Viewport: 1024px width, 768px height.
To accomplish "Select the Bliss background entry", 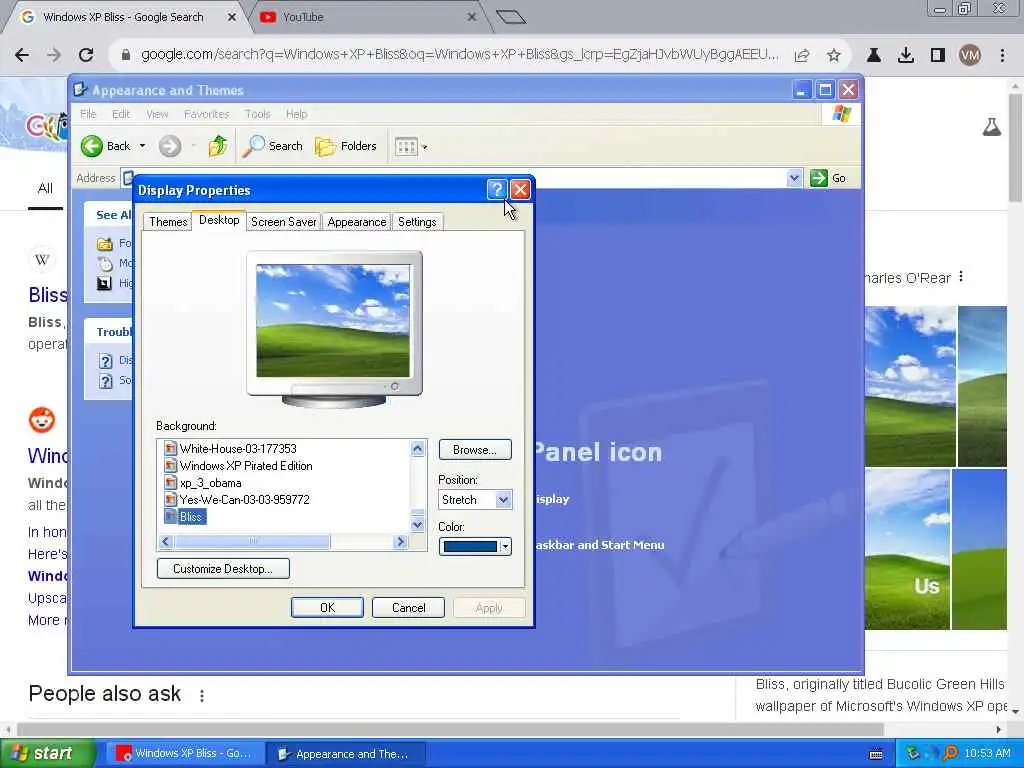I will [185, 517].
